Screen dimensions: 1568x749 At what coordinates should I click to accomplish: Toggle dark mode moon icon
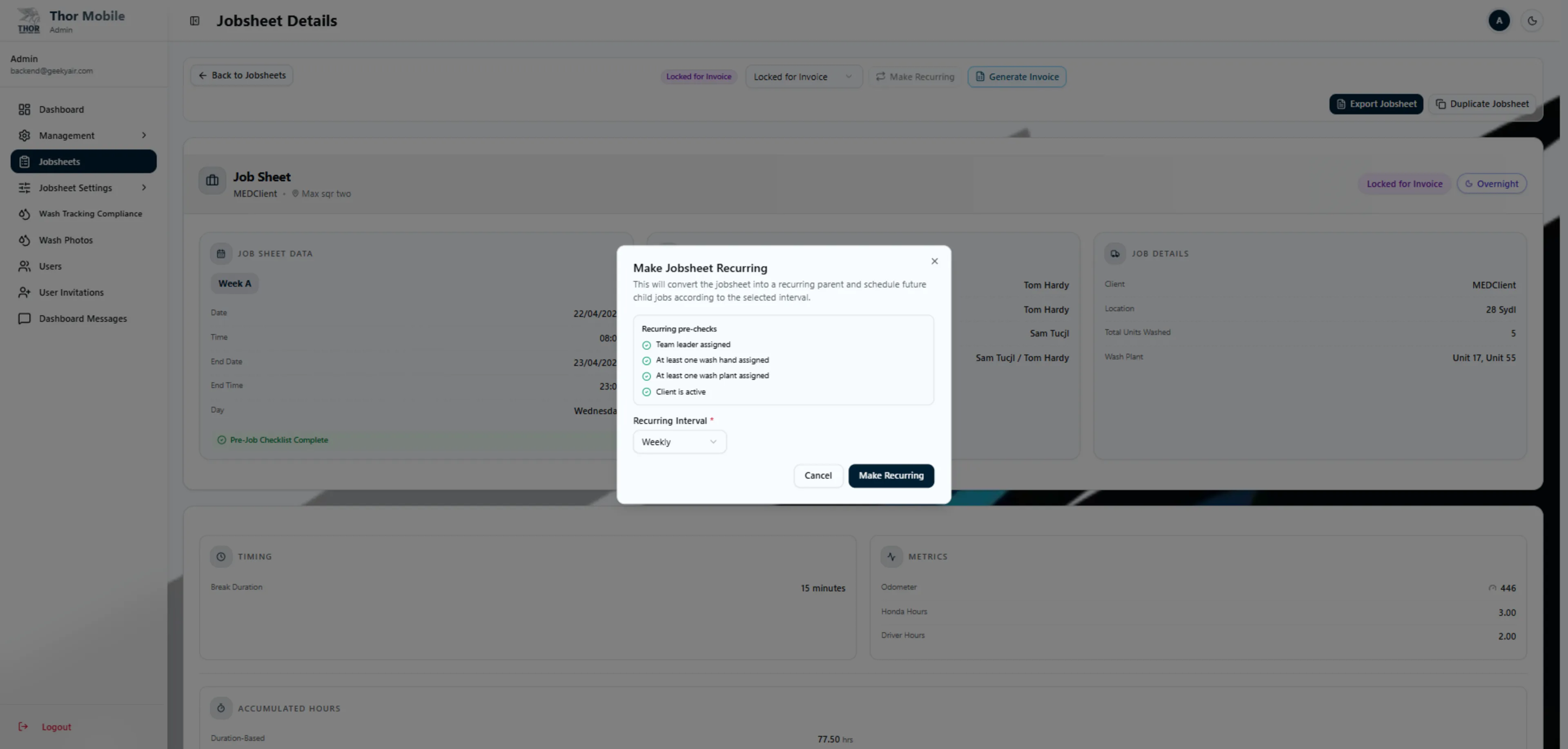point(1532,21)
